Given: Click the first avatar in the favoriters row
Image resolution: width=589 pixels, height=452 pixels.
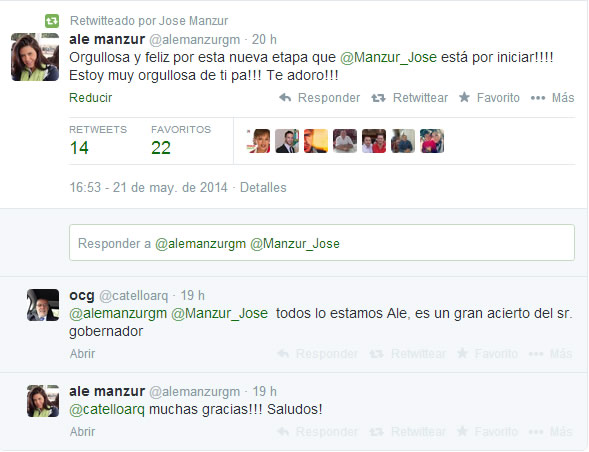Looking at the screenshot, I should click(x=258, y=141).
